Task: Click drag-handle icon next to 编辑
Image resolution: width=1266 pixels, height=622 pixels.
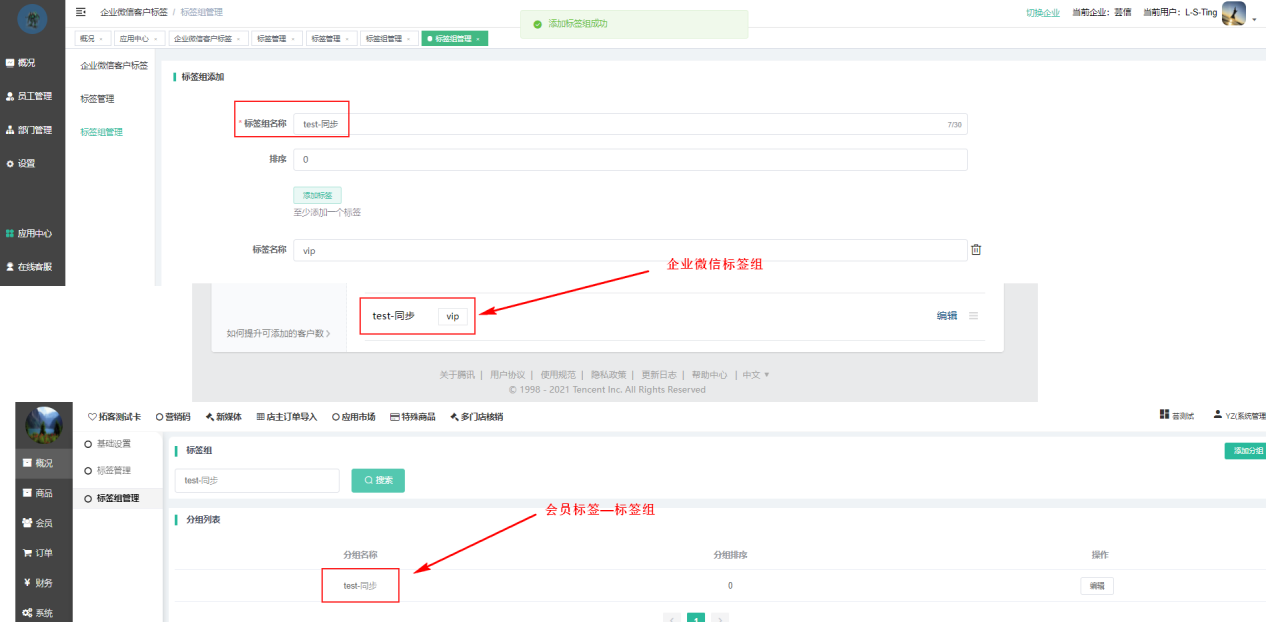Action: coord(973,316)
